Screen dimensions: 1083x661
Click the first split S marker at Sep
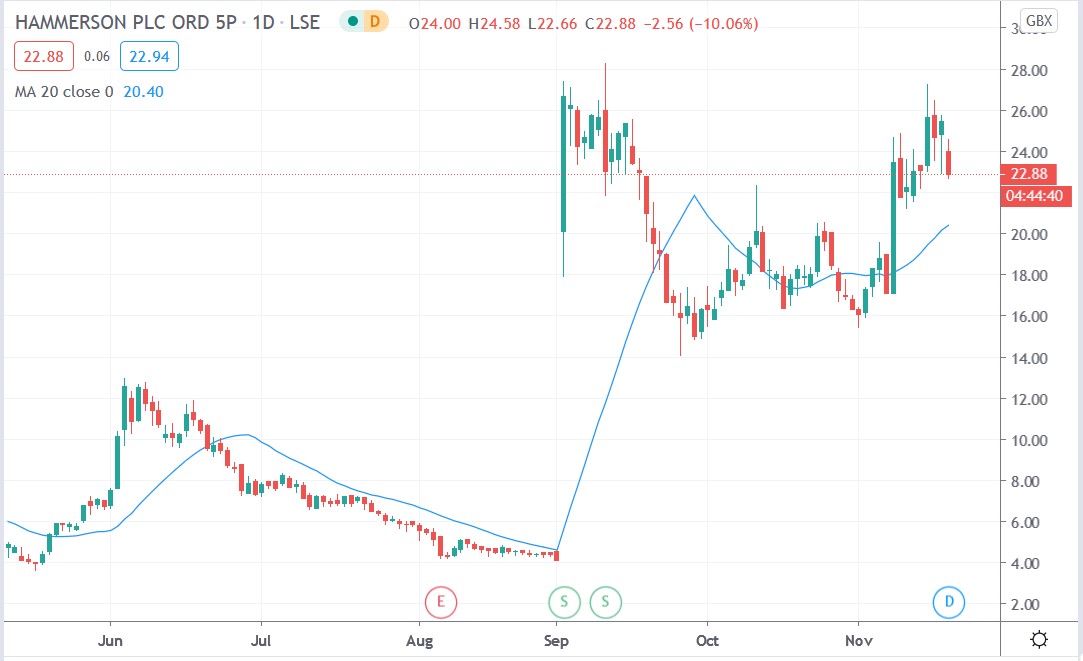coord(564,602)
